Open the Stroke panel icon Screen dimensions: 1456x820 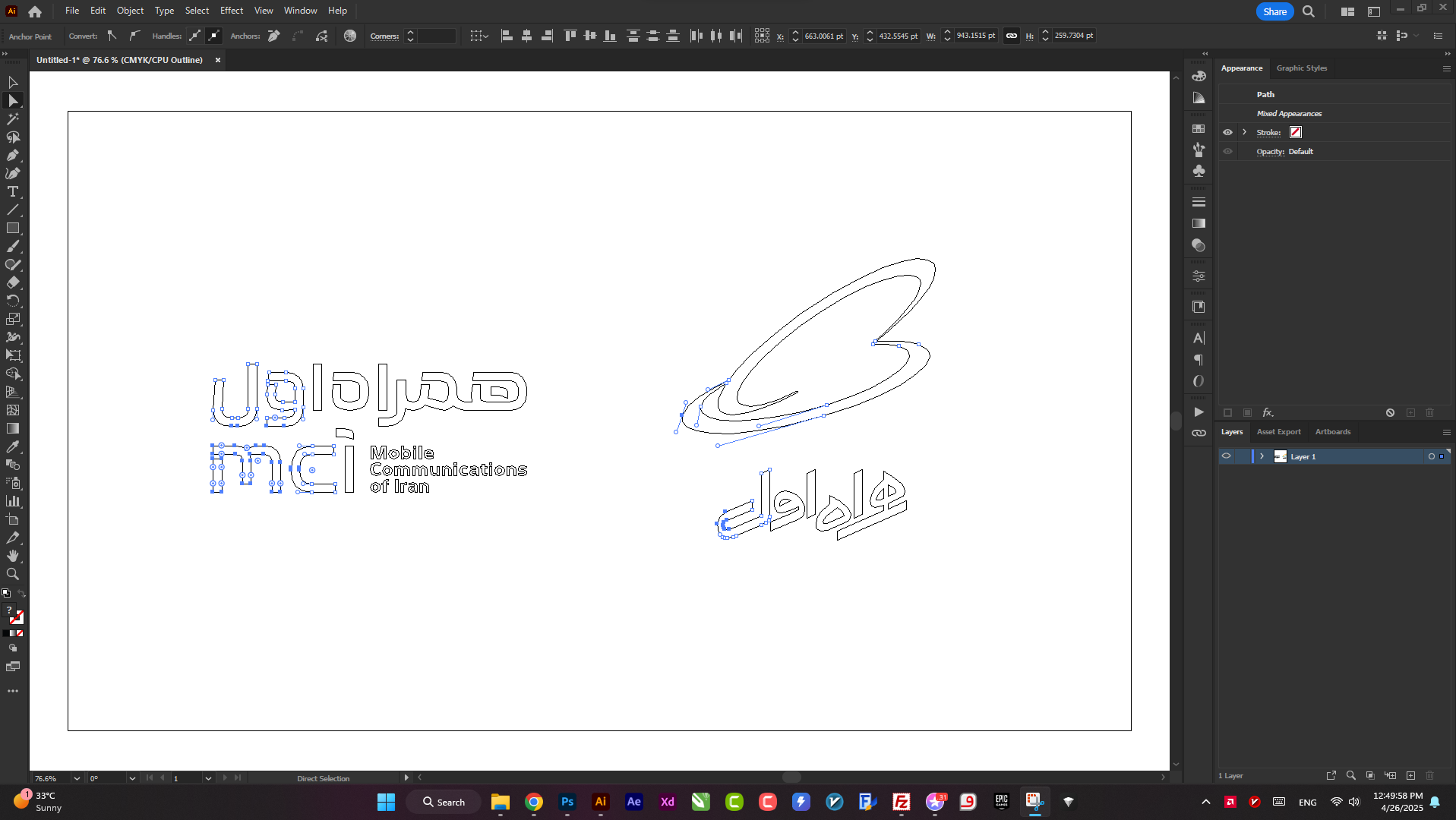[1199, 203]
